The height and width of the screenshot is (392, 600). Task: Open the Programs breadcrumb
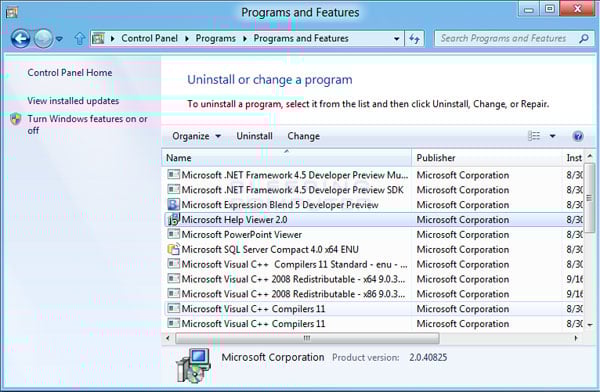[x=215, y=38]
